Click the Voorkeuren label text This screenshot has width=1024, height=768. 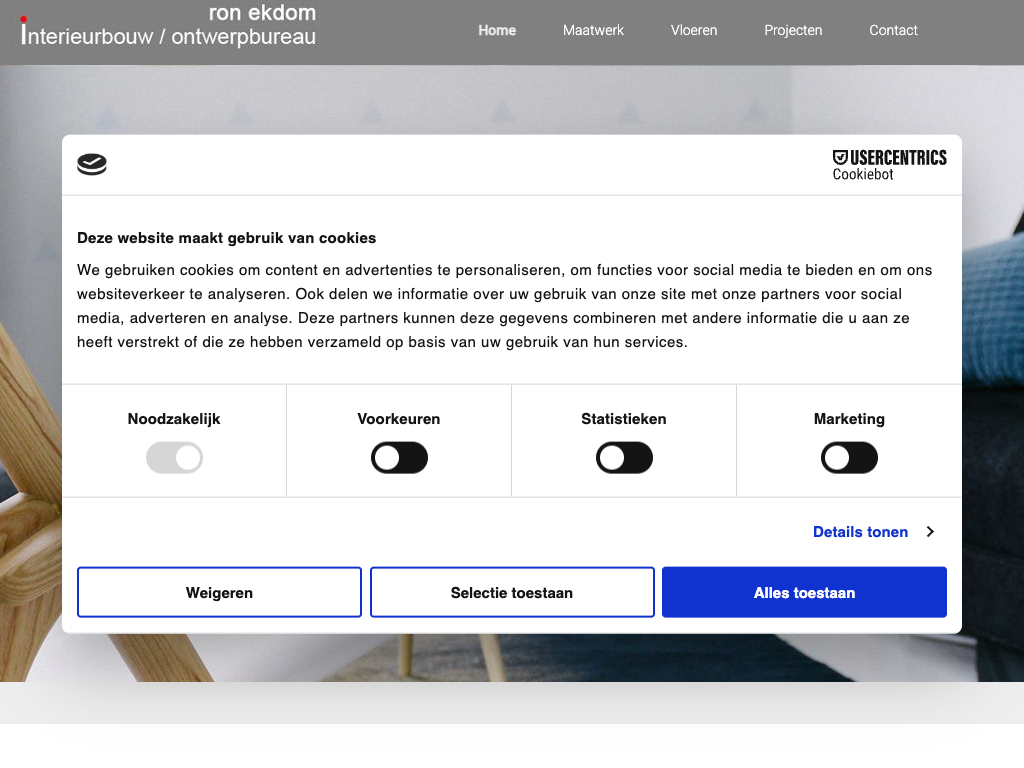coord(399,419)
